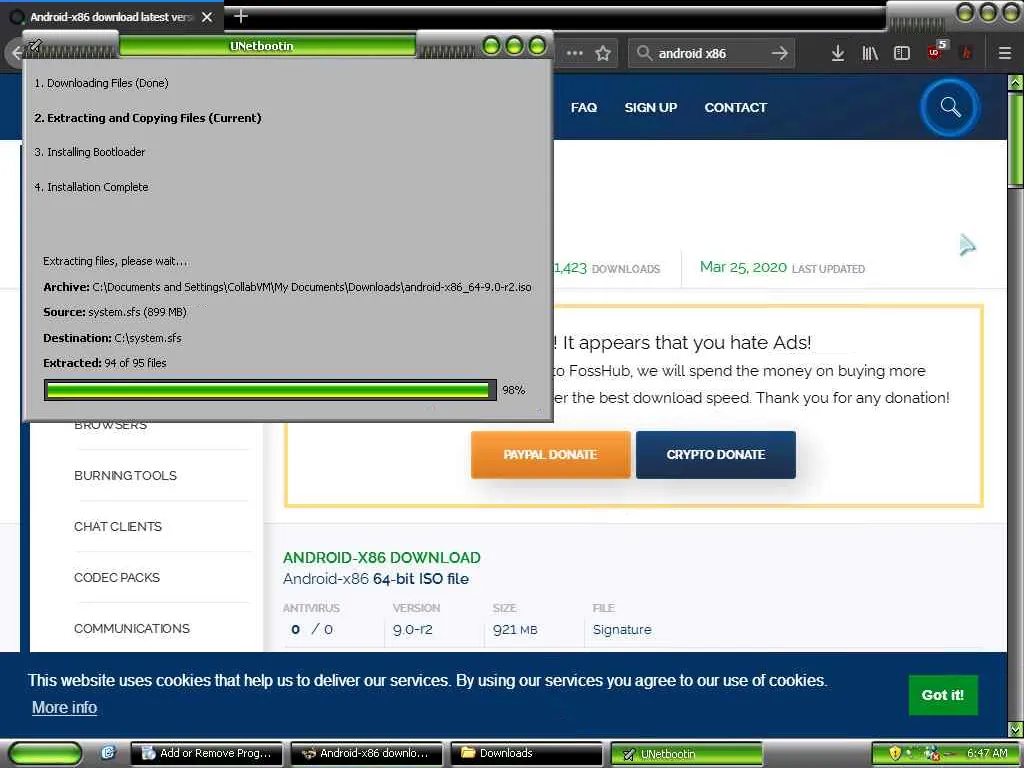Click 'Destination: C:\system.sfs' text
The width and height of the screenshot is (1024, 768).
coord(112,338)
